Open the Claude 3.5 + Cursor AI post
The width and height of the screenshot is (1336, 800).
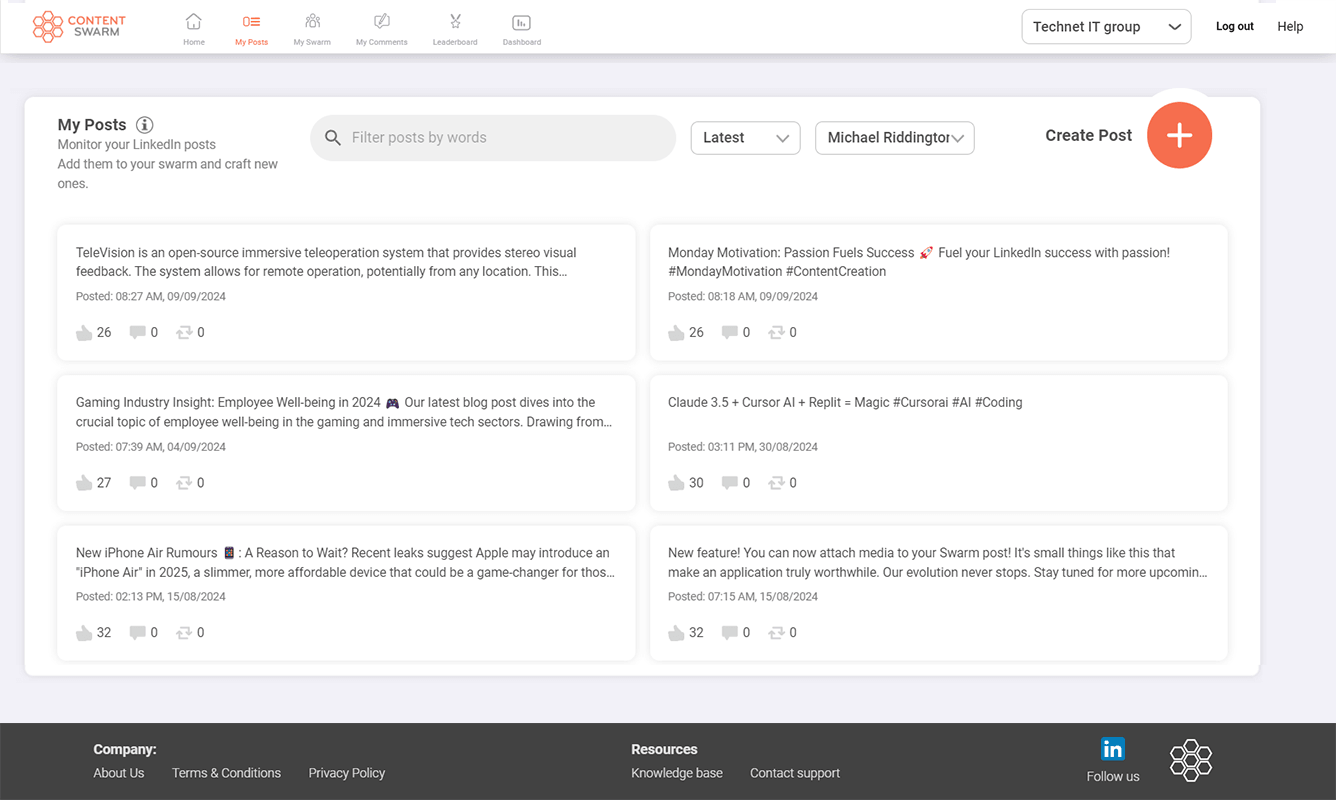[845, 403]
